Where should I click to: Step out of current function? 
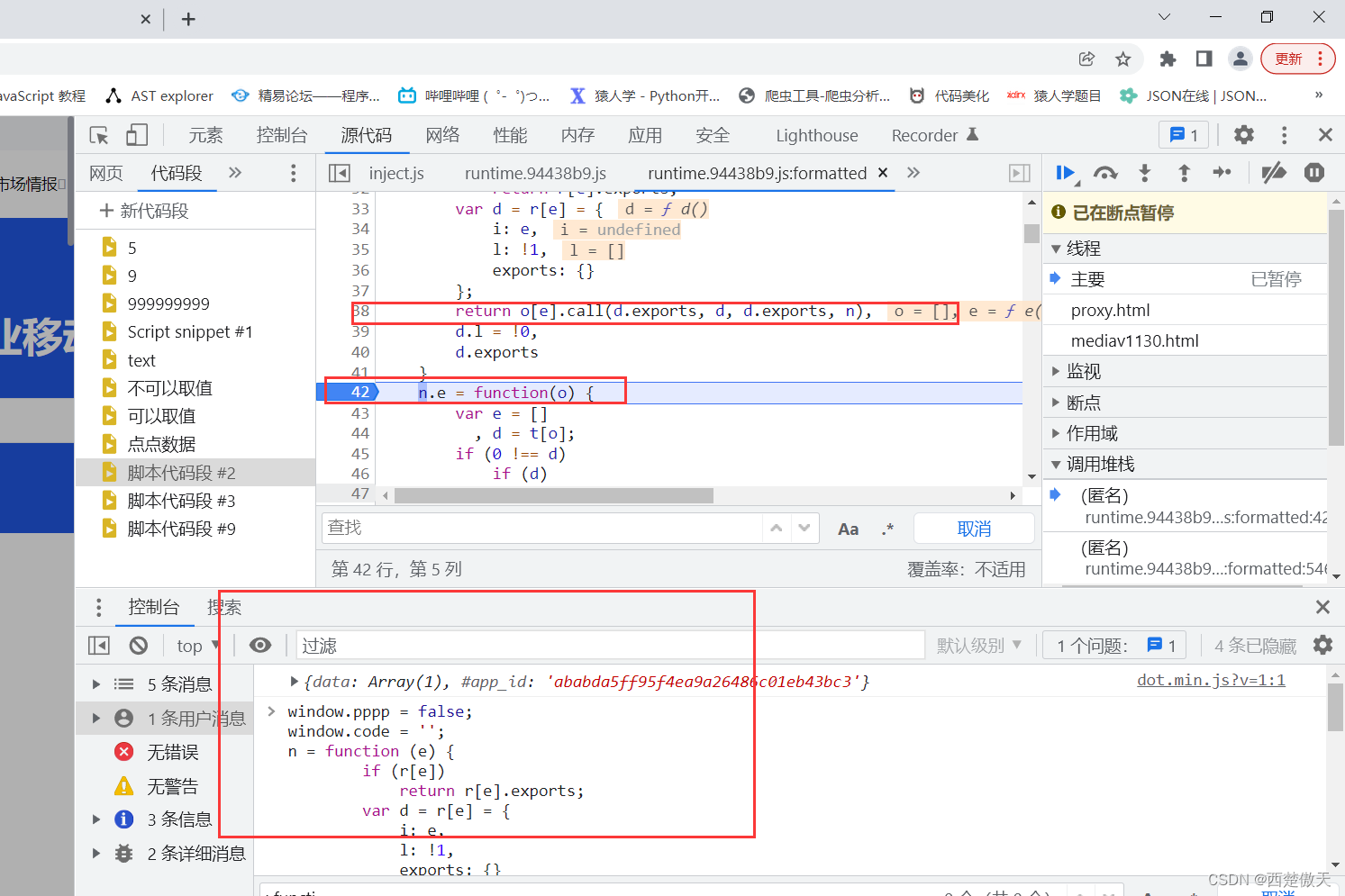[x=1184, y=173]
